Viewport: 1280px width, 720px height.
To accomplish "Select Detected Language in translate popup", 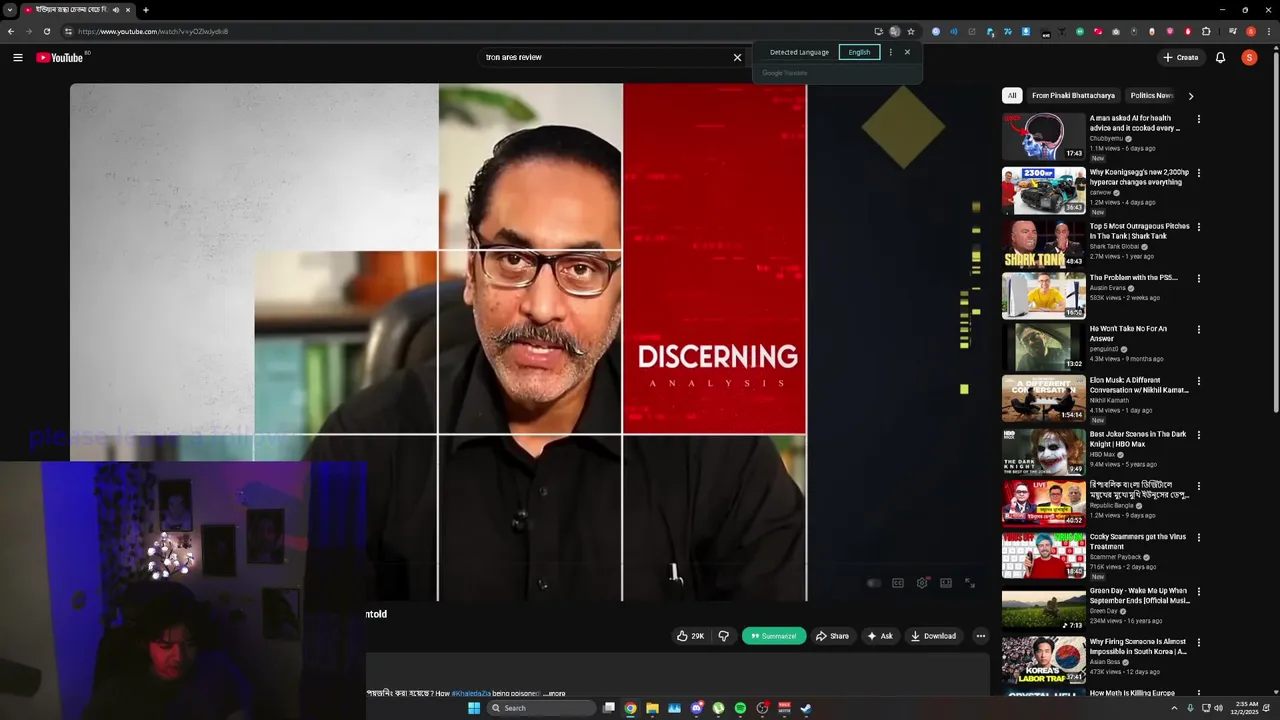I will click(x=799, y=52).
